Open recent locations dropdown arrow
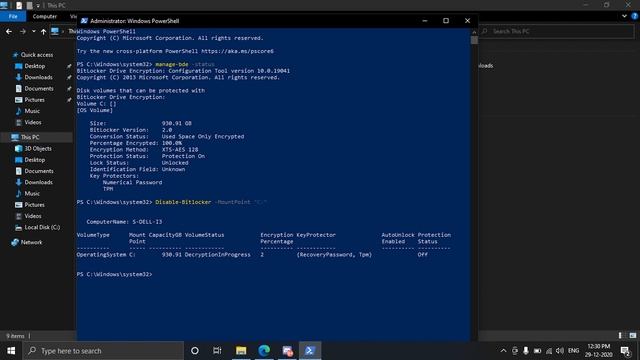Image resolution: width=640 pixels, height=360 pixels. [x=33, y=31]
